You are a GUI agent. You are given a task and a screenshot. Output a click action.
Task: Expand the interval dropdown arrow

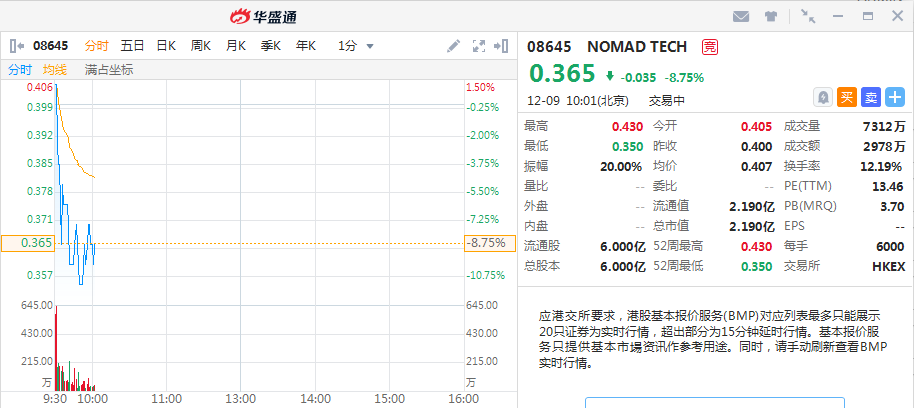pos(370,46)
